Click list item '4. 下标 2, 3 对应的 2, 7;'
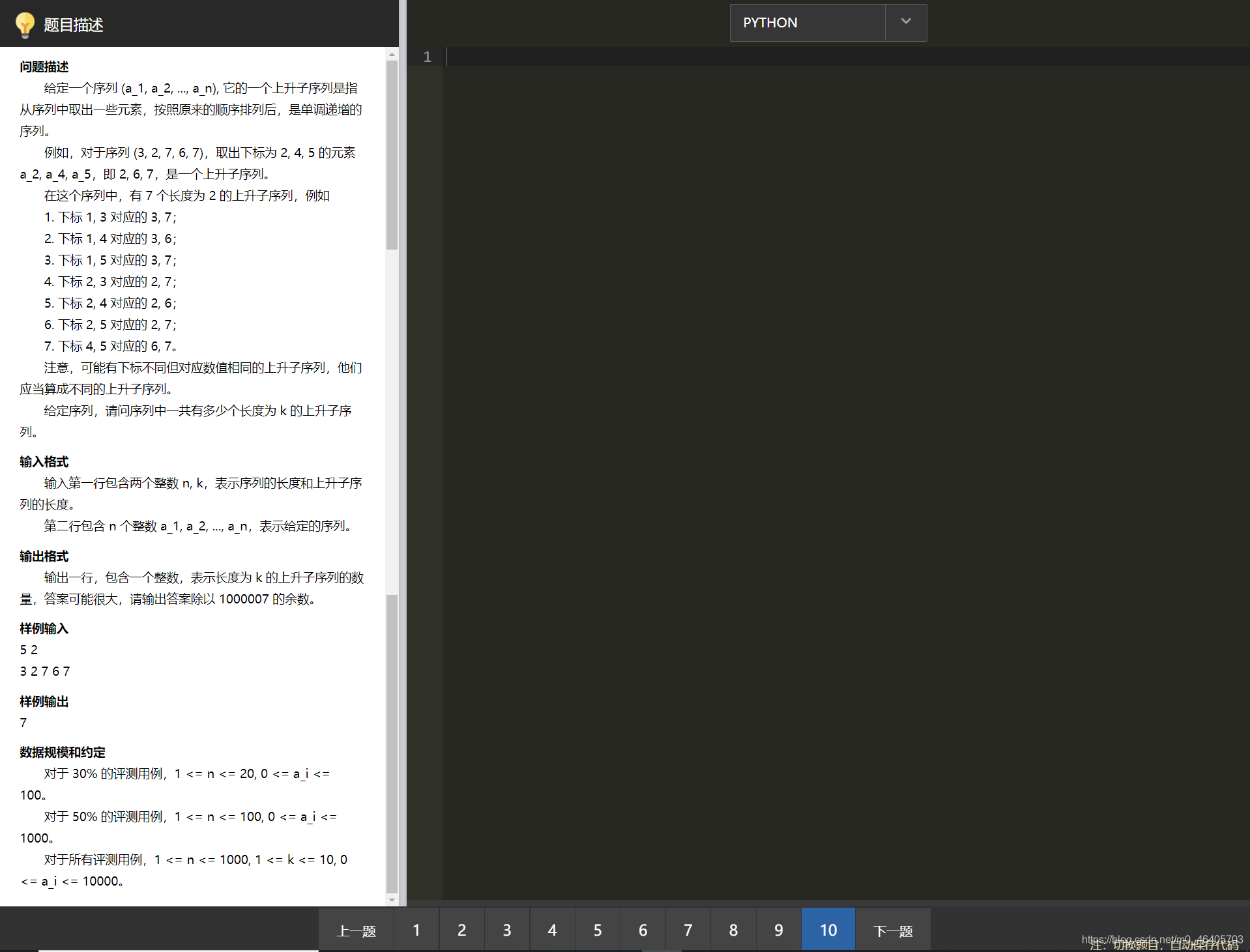The height and width of the screenshot is (952, 1250). tap(110, 281)
